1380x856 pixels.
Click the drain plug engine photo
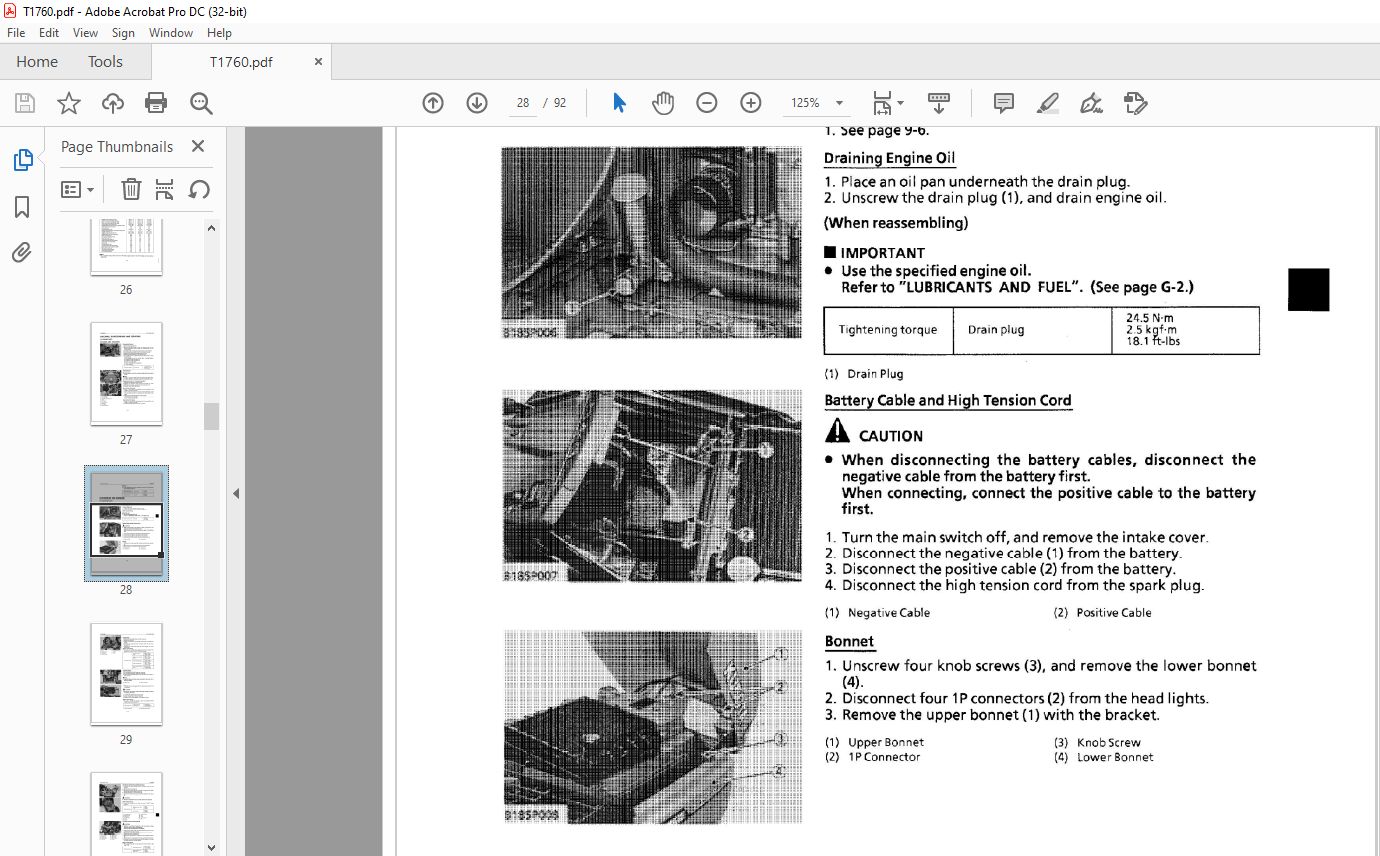point(651,243)
